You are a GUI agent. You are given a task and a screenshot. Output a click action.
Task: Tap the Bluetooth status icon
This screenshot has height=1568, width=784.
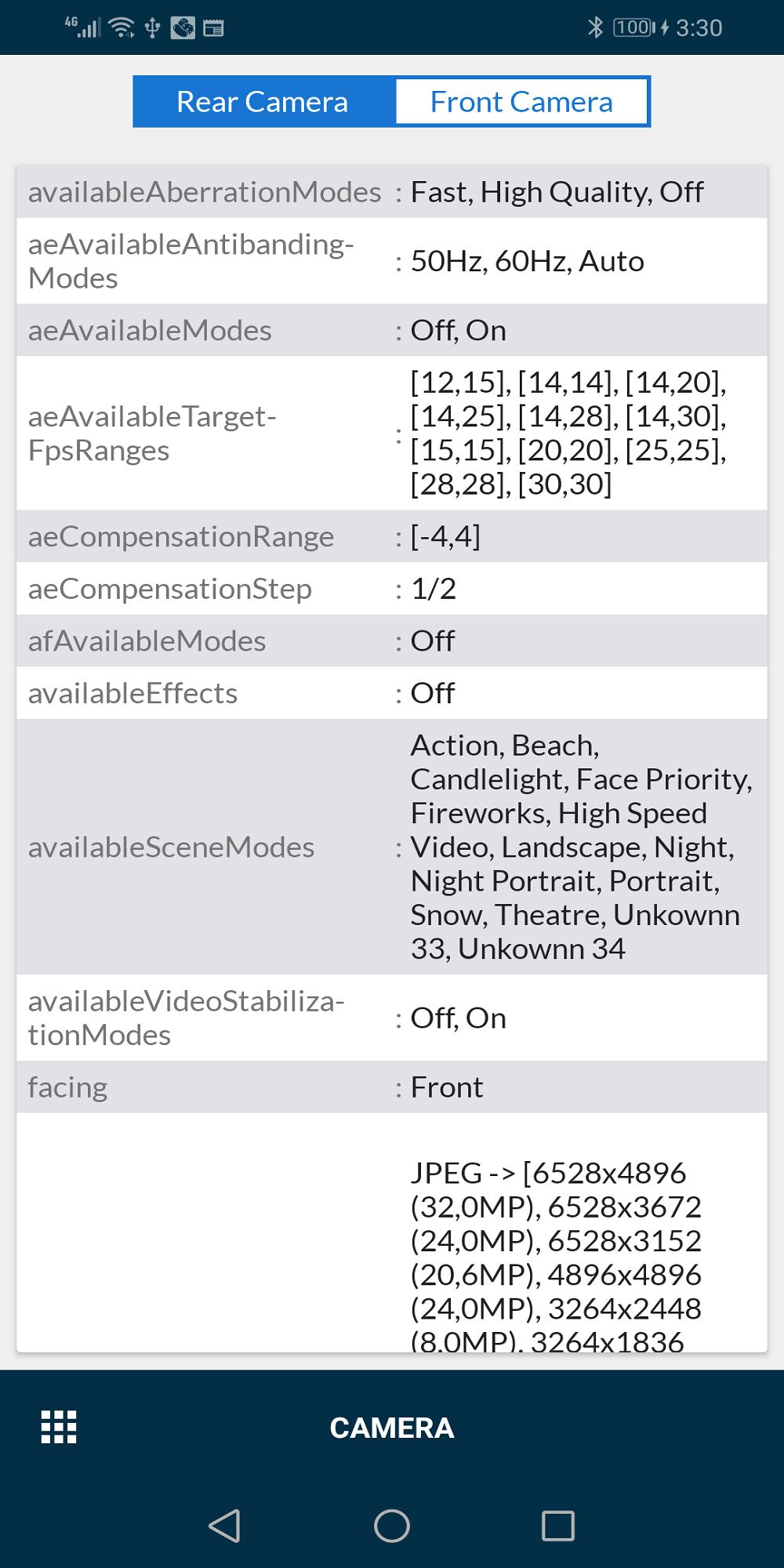click(596, 27)
